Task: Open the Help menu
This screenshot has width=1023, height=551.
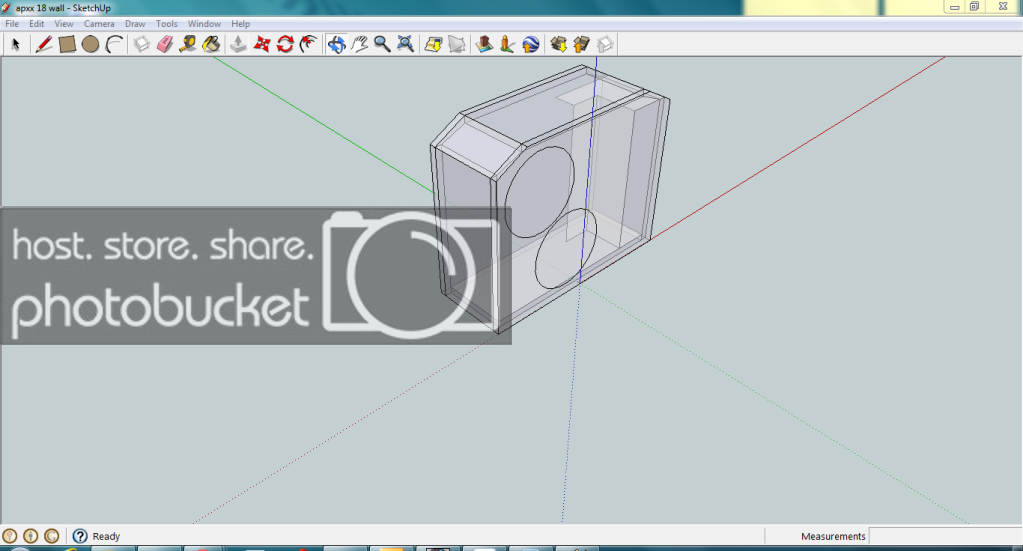Action: pyautogui.click(x=241, y=23)
